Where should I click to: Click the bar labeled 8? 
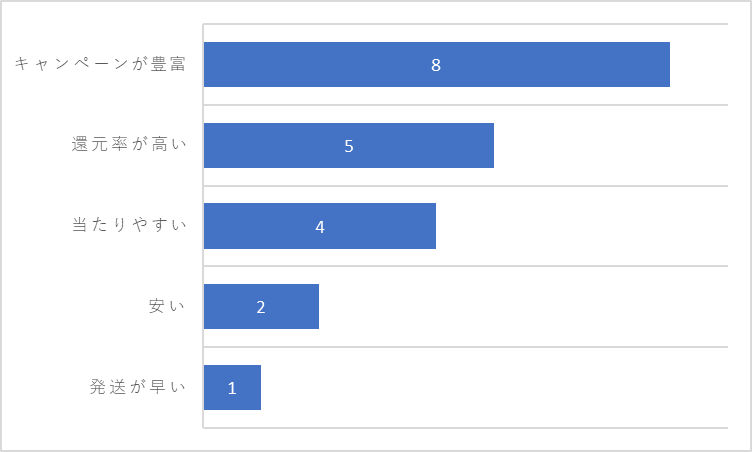pos(436,64)
